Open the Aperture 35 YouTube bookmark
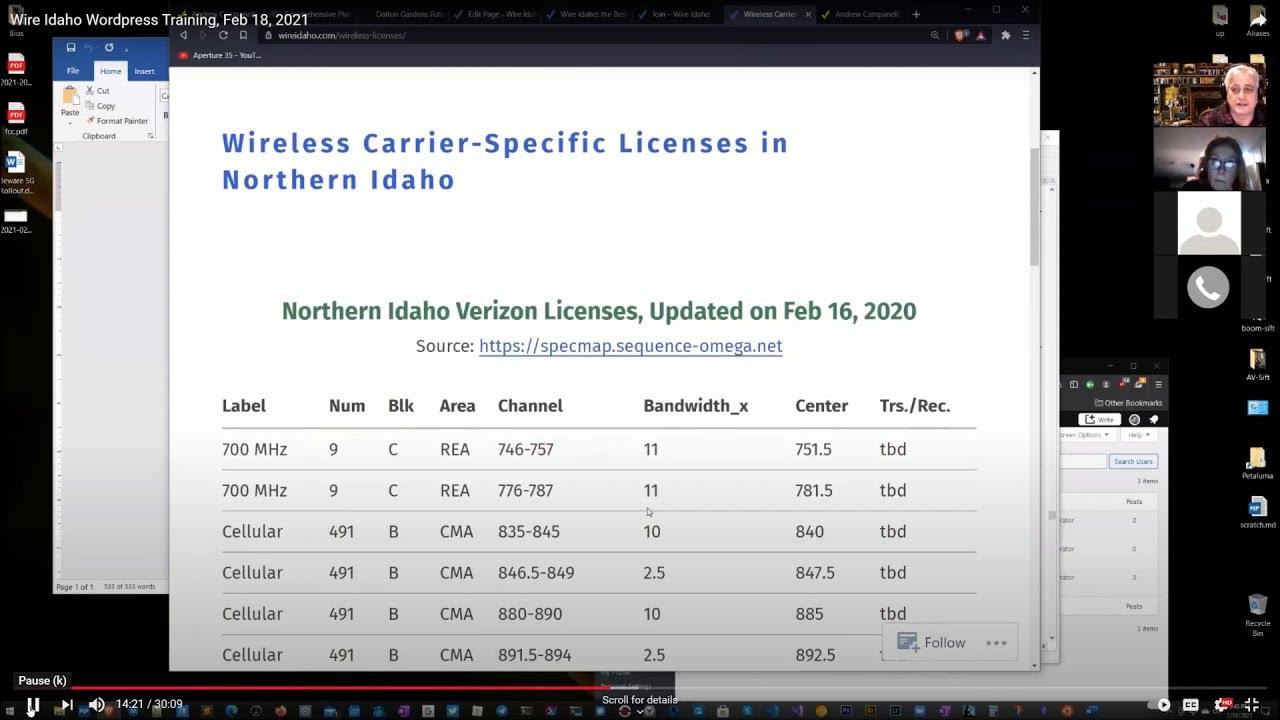The image size is (1280, 720). pyautogui.click(x=220, y=55)
